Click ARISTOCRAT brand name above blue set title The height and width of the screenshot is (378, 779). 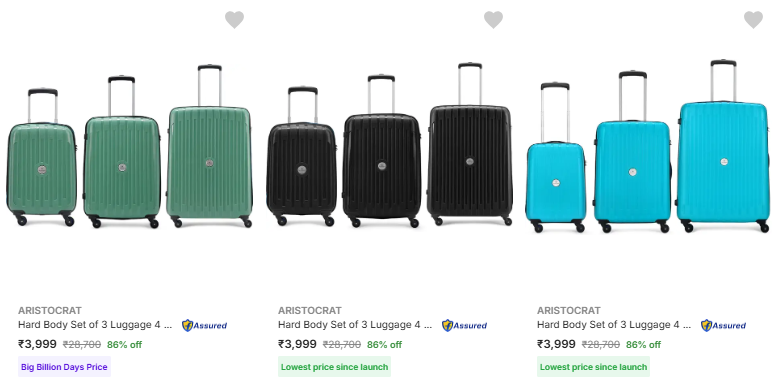(568, 310)
